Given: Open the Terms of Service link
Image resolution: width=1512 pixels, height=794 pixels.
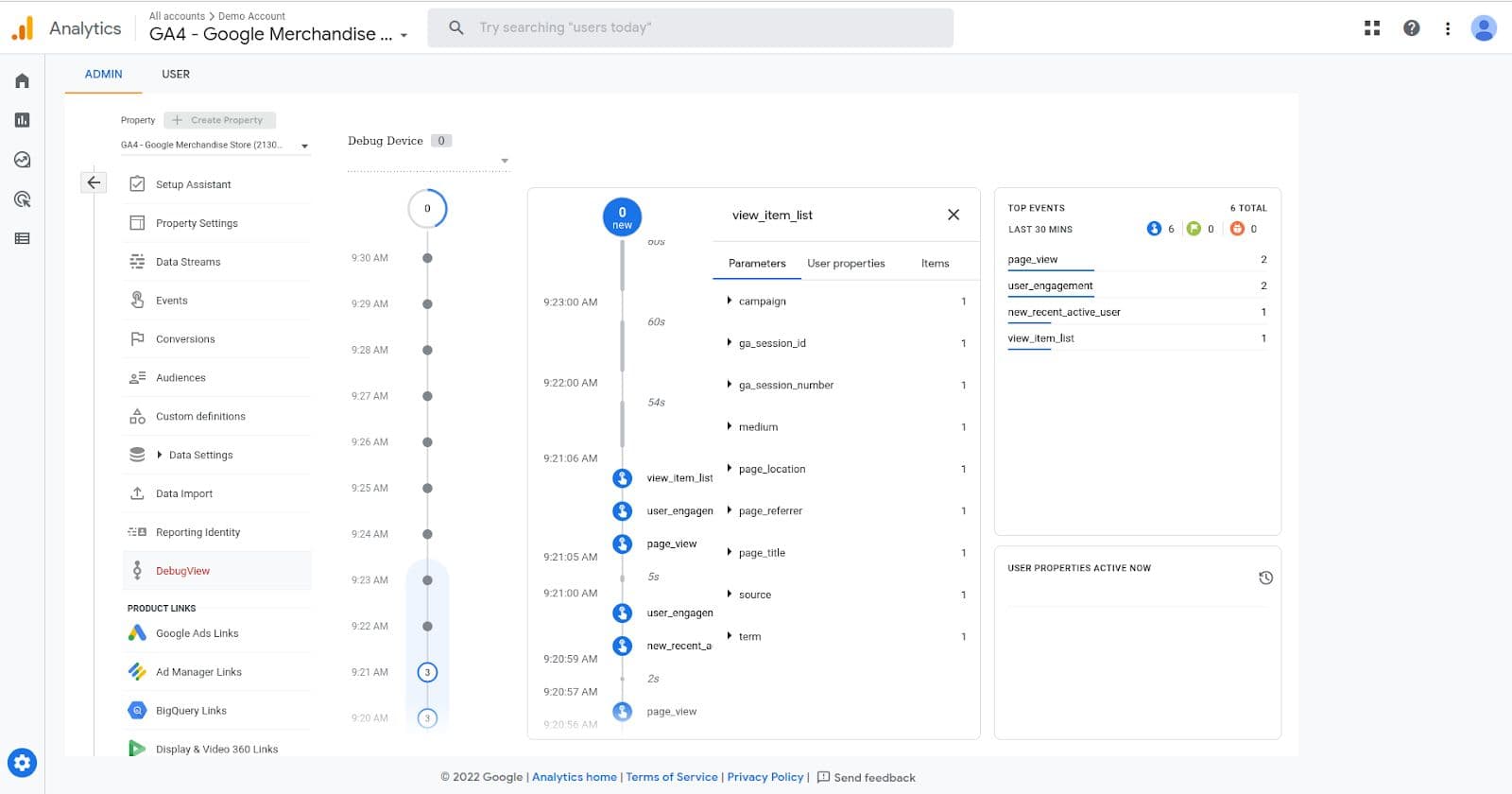Looking at the screenshot, I should tap(671, 777).
